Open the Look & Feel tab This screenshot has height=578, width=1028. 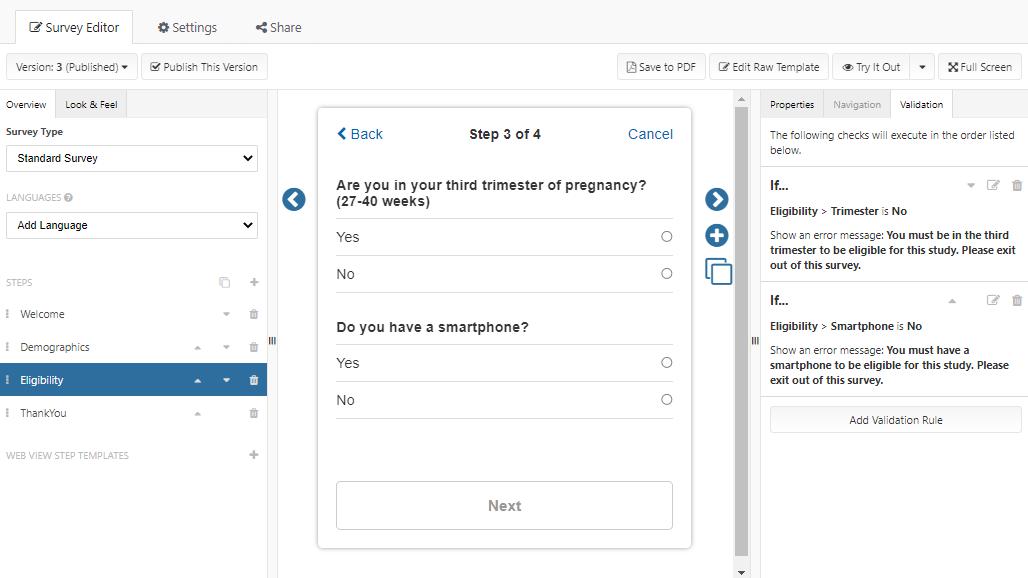(91, 104)
